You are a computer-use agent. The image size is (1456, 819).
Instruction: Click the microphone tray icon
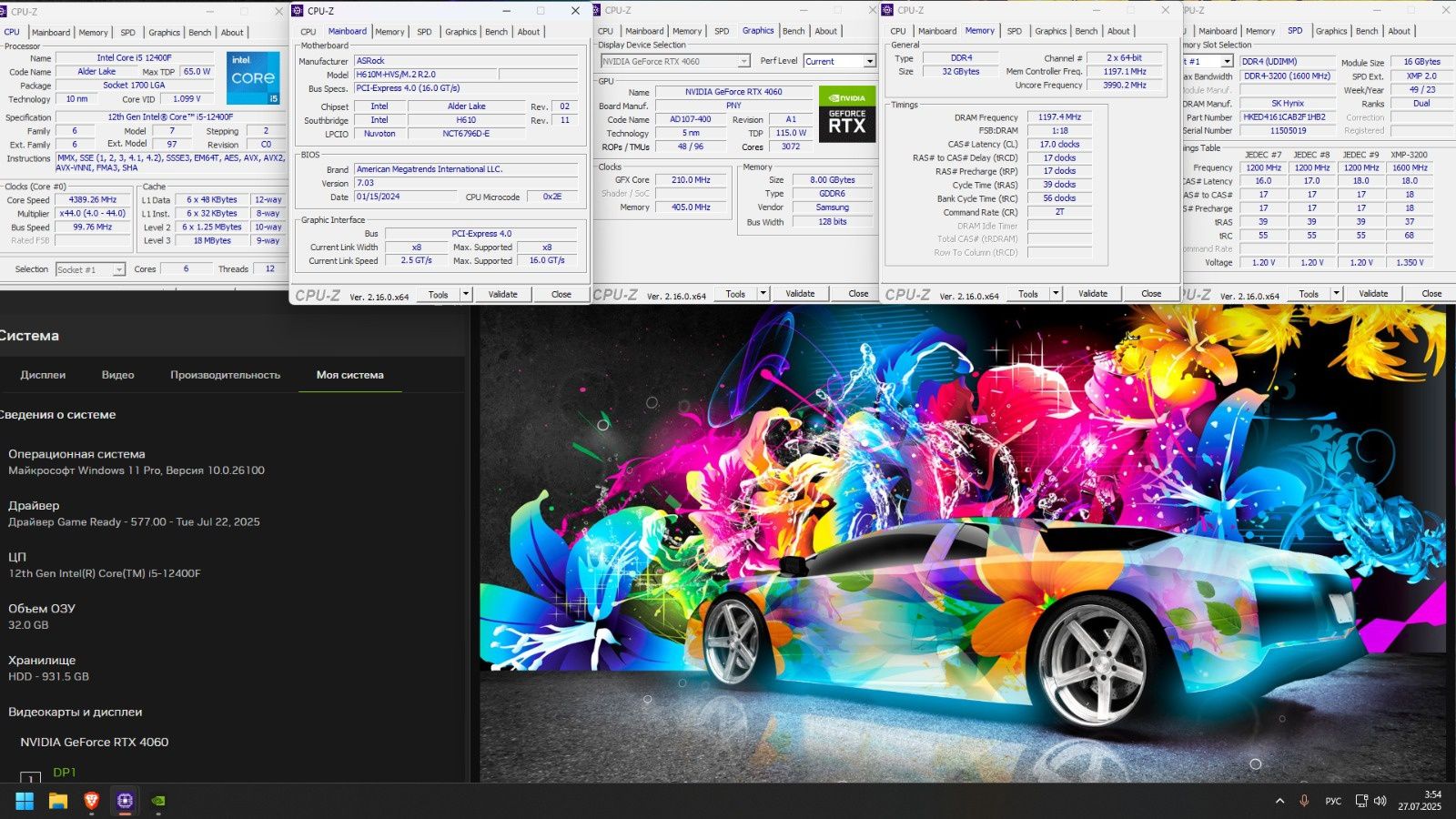(1304, 801)
